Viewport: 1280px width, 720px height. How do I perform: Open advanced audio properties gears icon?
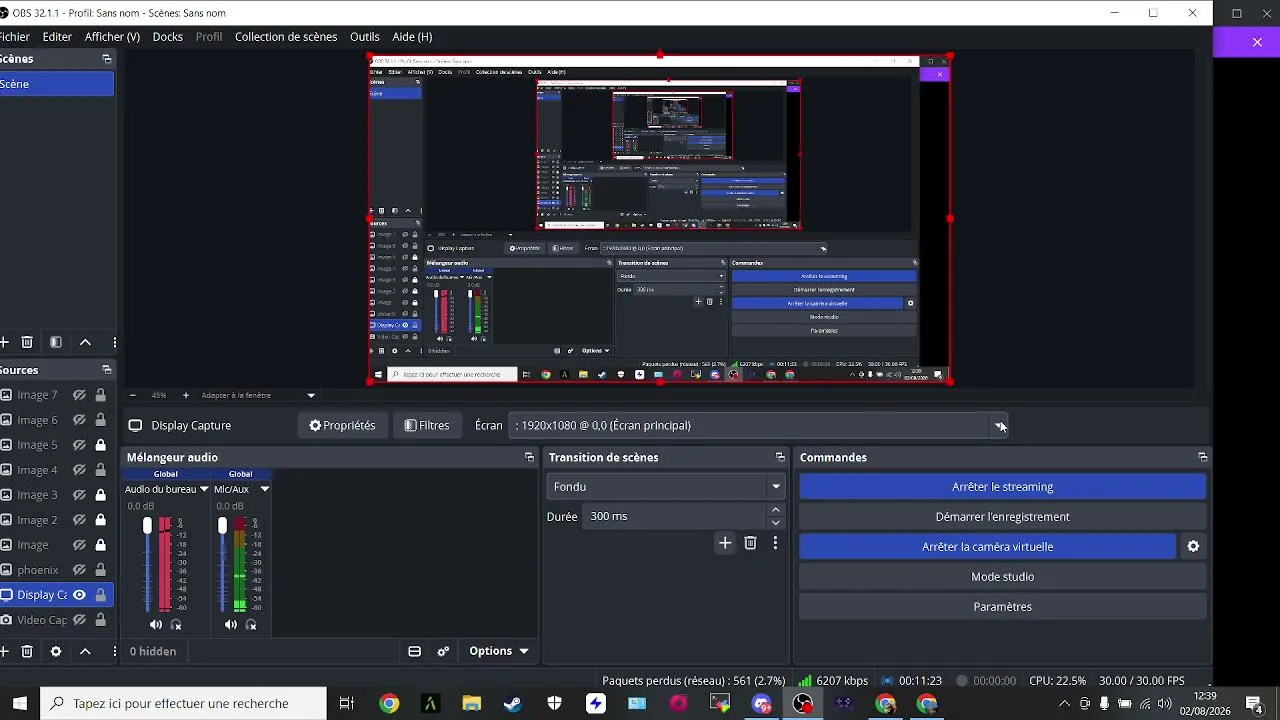pos(443,651)
